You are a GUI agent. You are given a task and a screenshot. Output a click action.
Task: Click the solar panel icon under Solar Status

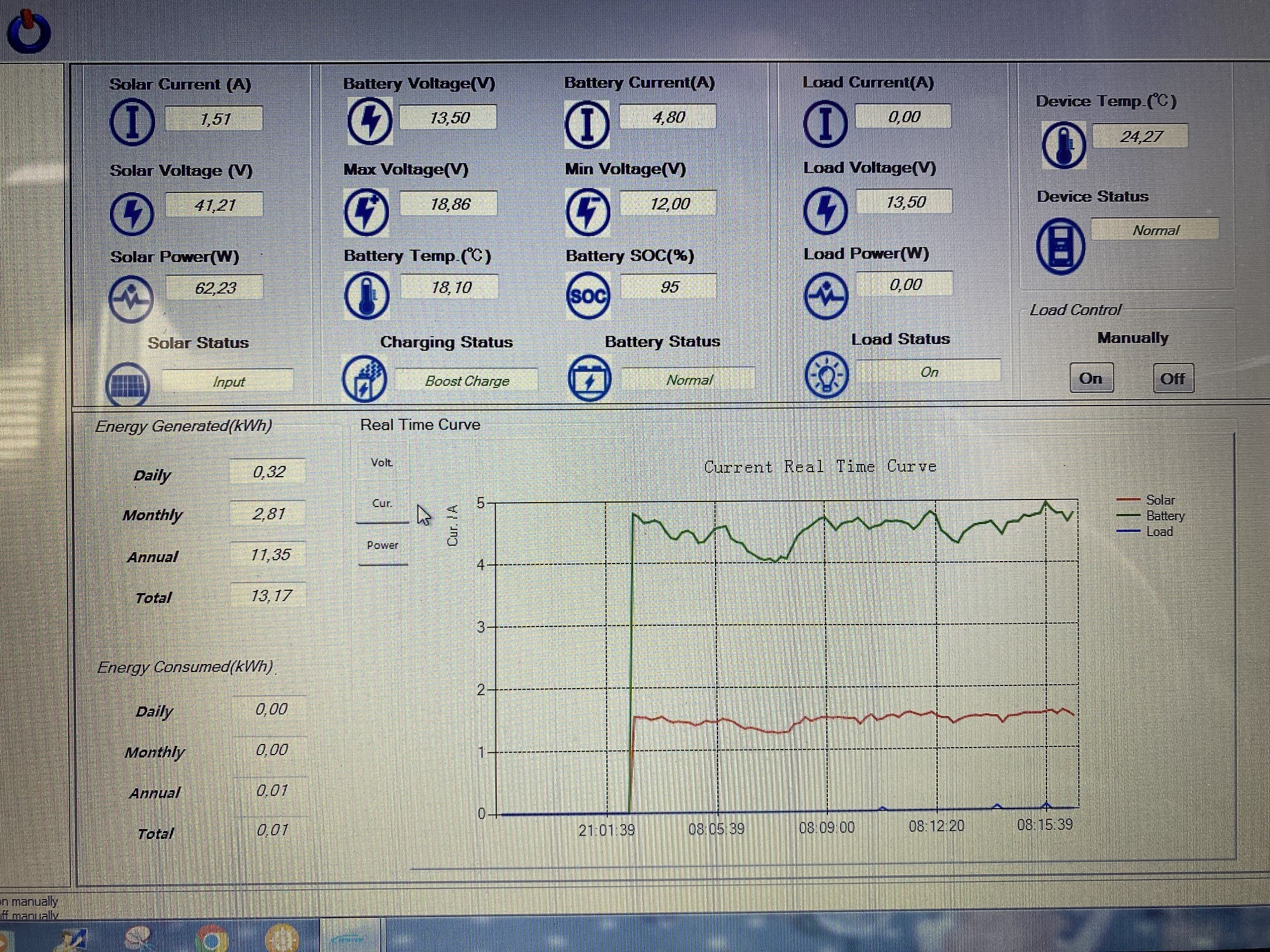coord(128,384)
